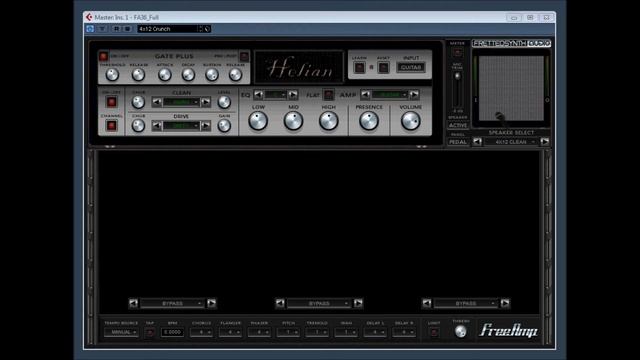This screenshot has width=640, height=360.
Task: Click the limiter Thresh knob
Action: pyautogui.click(x=460, y=331)
